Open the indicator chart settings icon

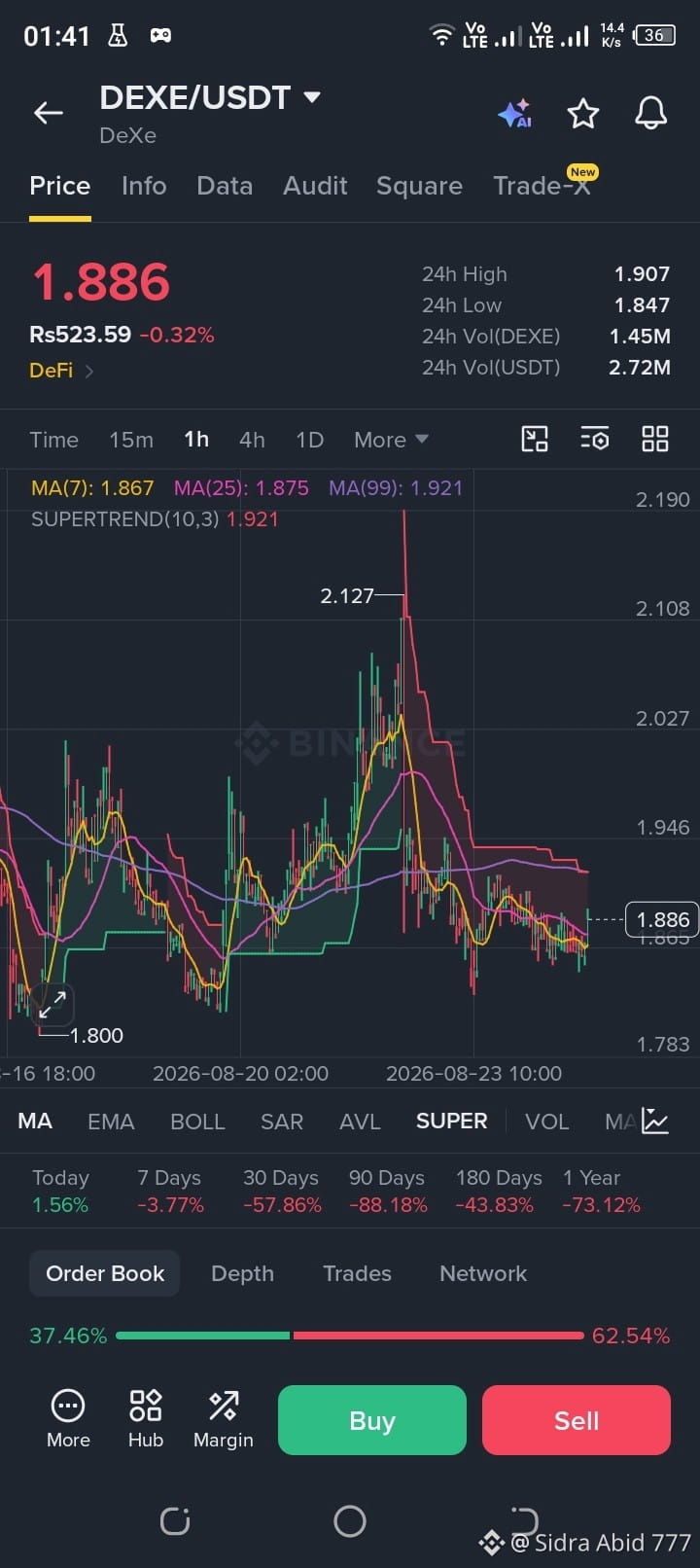655,1121
